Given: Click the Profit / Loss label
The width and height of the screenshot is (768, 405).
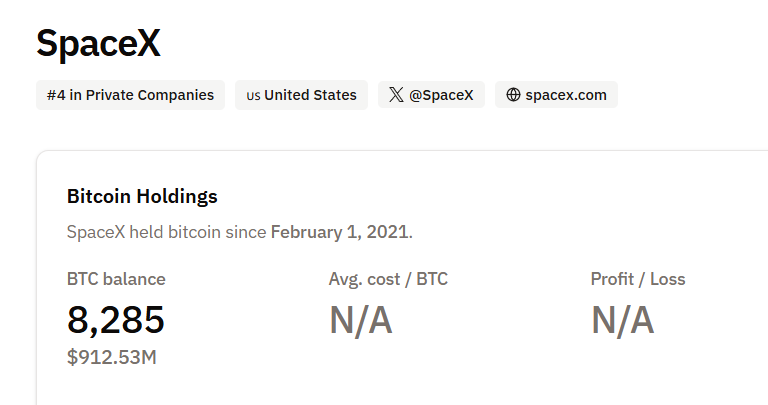Looking at the screenshot, I should (x=638, y=279).
